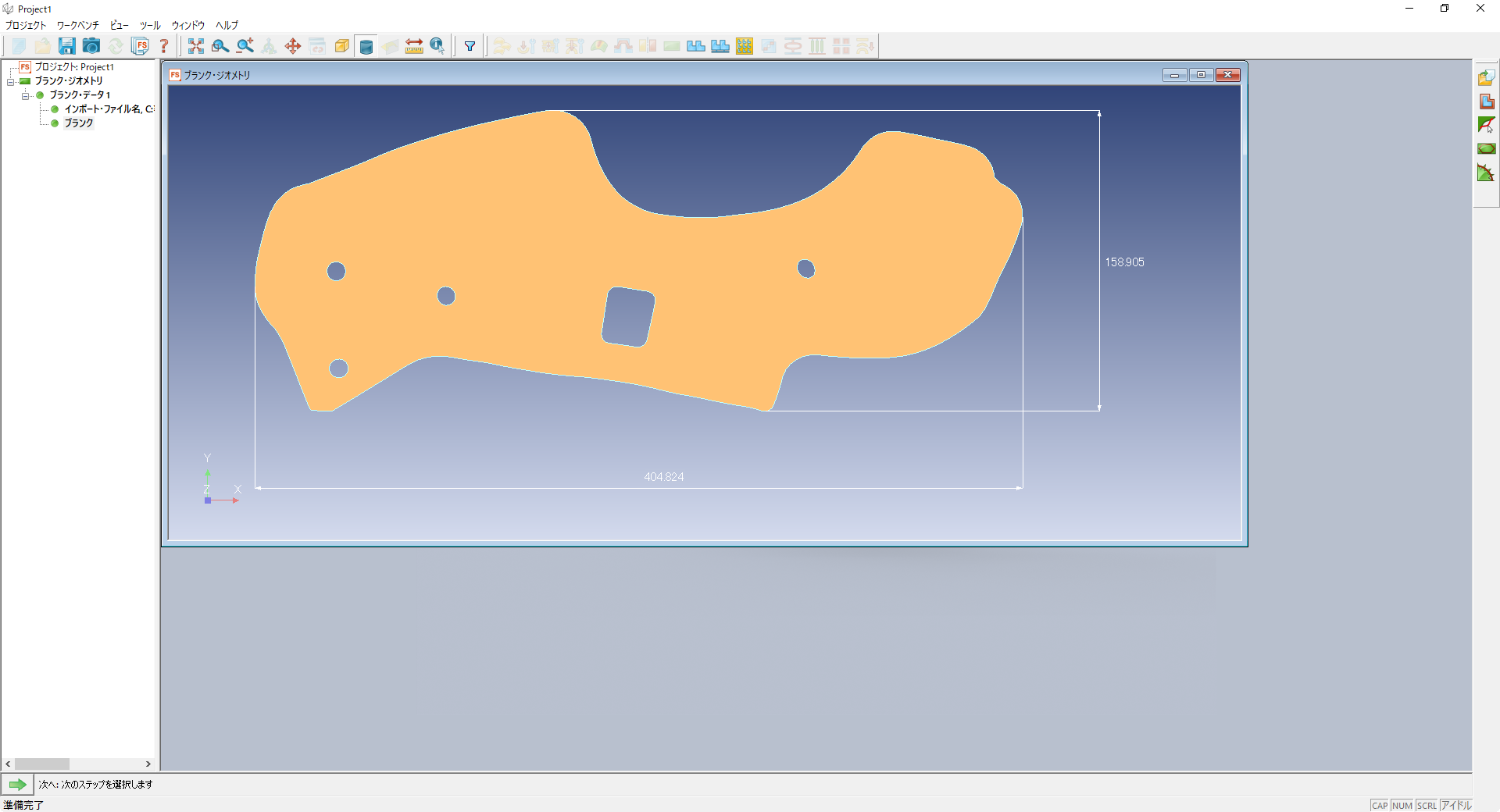Open the ウィンドウ menu
The width and height of the screenshot is (1500, 812).
188,25
